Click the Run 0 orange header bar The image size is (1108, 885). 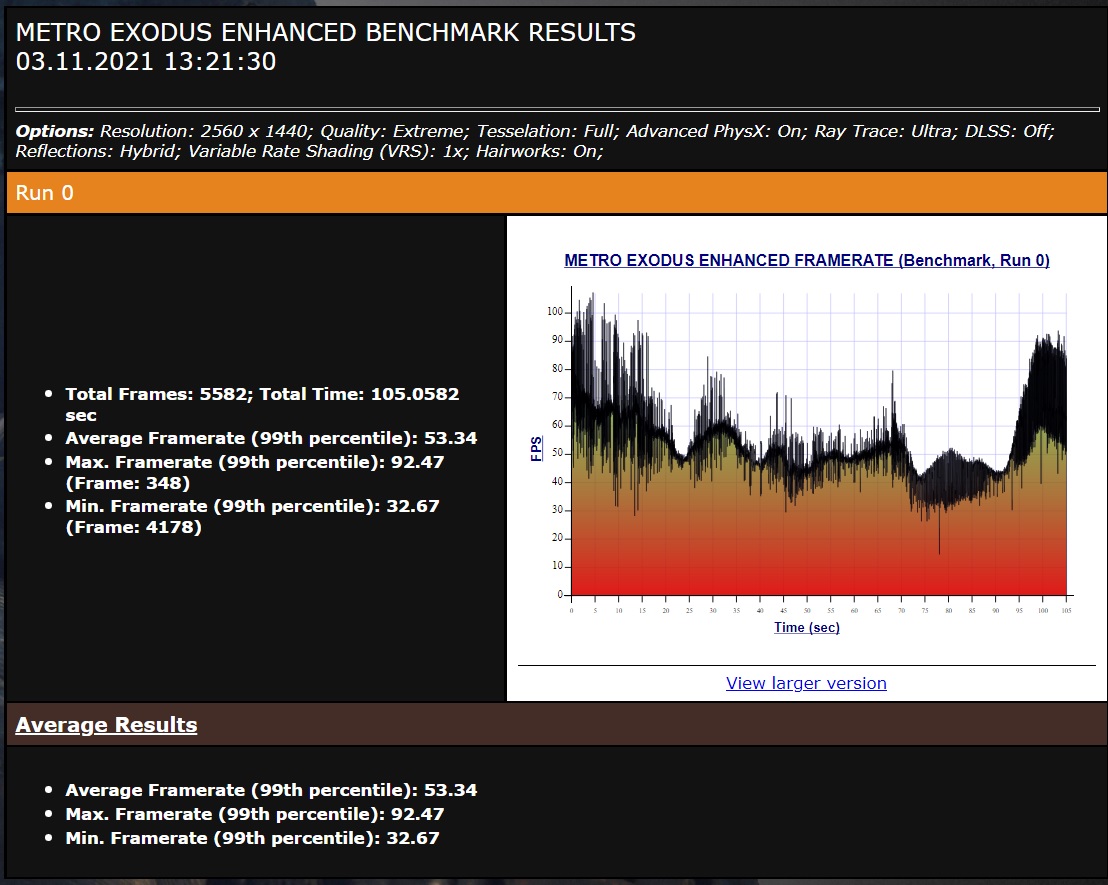[557, 192]
